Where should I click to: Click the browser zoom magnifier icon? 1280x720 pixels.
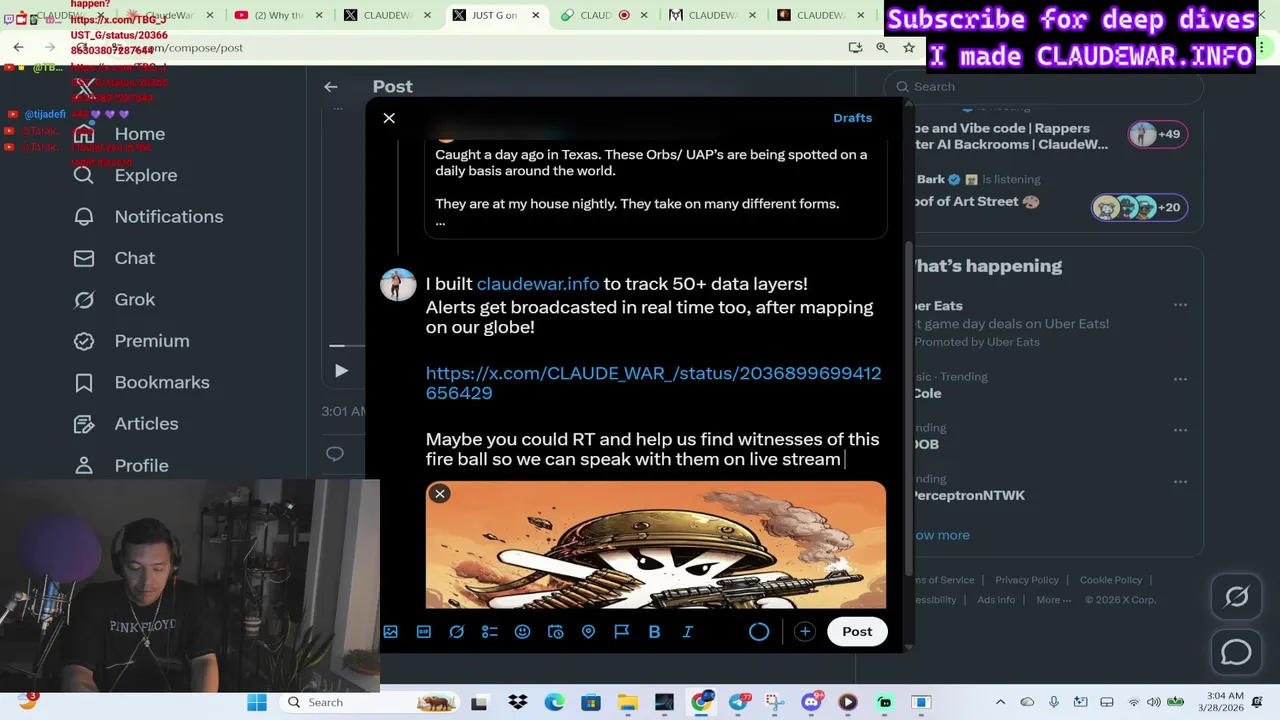click(882, 48)
